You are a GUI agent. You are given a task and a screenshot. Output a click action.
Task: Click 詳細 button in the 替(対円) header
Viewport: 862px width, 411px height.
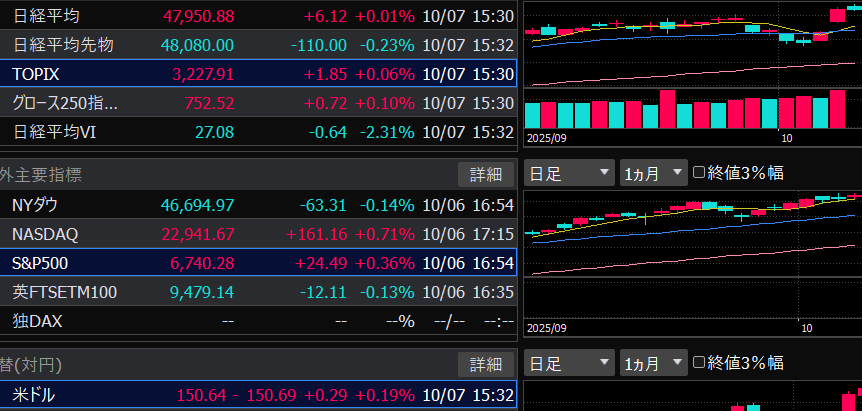coord(486,363)
